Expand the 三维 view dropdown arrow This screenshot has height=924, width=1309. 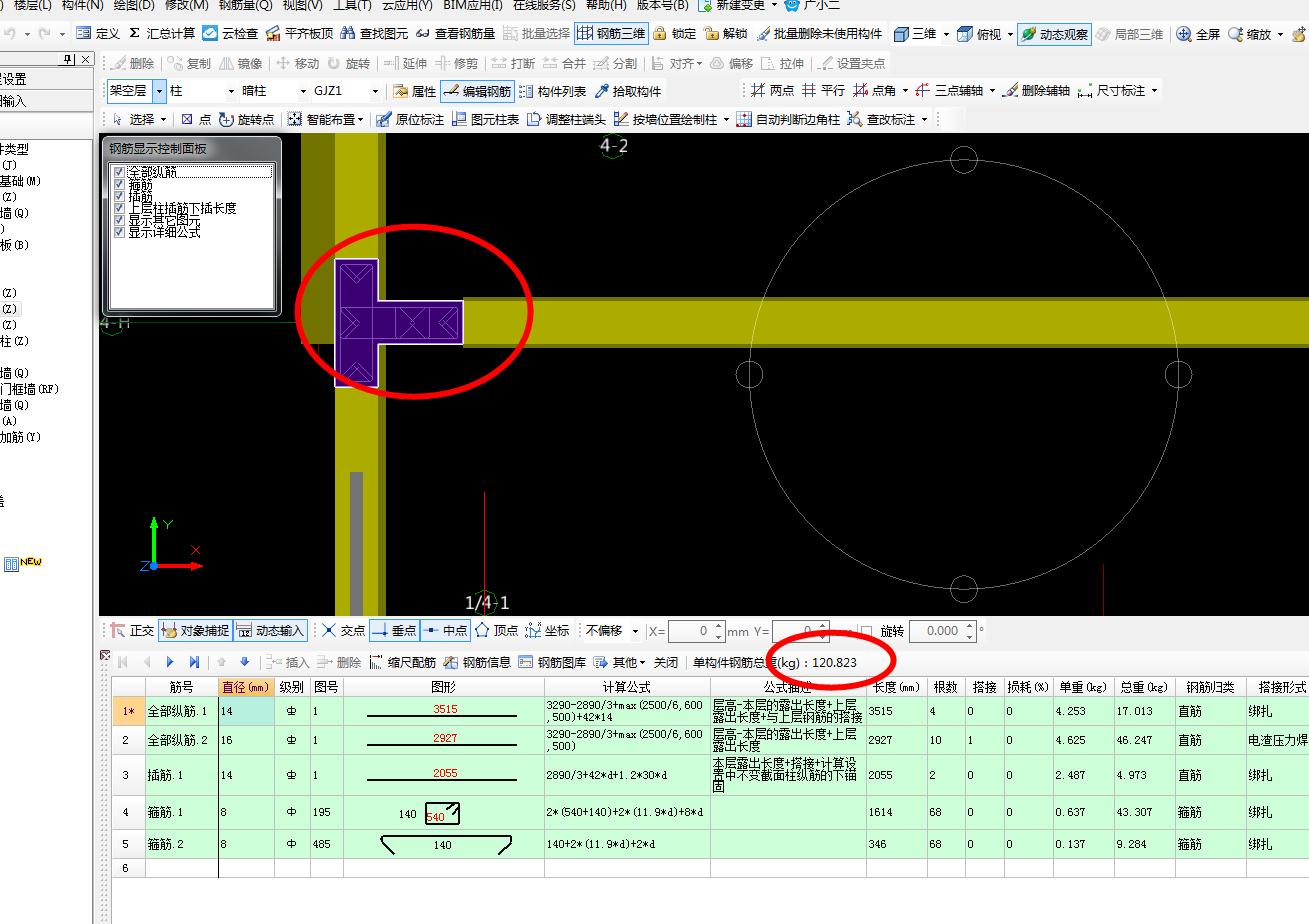[x=946, y=34]
